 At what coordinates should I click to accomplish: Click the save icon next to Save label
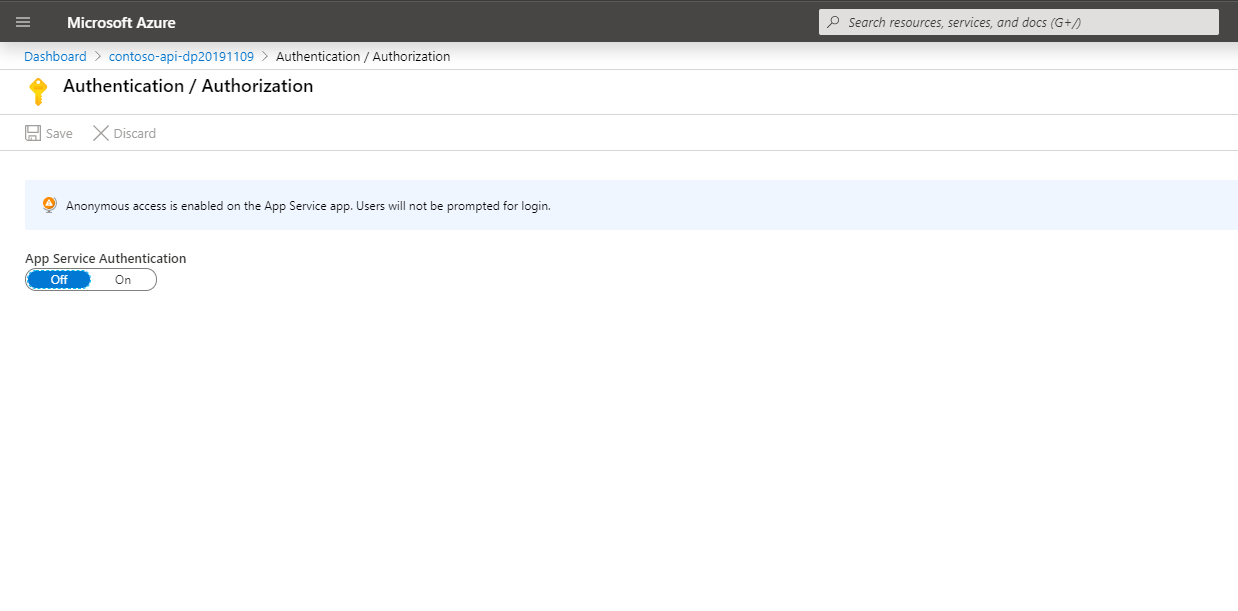pyautogui.click(x=31, y=132)
